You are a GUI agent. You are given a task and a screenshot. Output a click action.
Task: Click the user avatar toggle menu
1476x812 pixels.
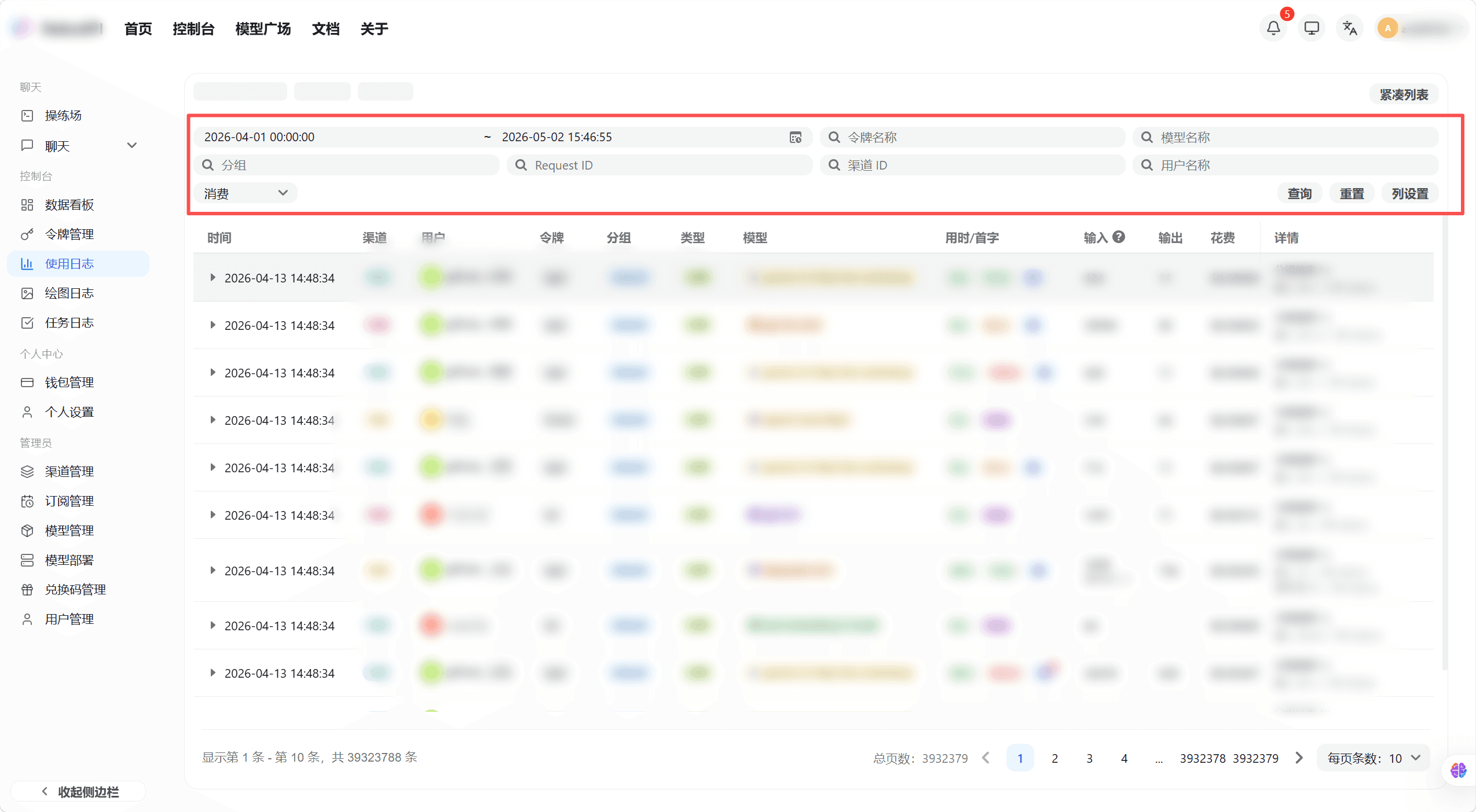[x=1387, y=27]
